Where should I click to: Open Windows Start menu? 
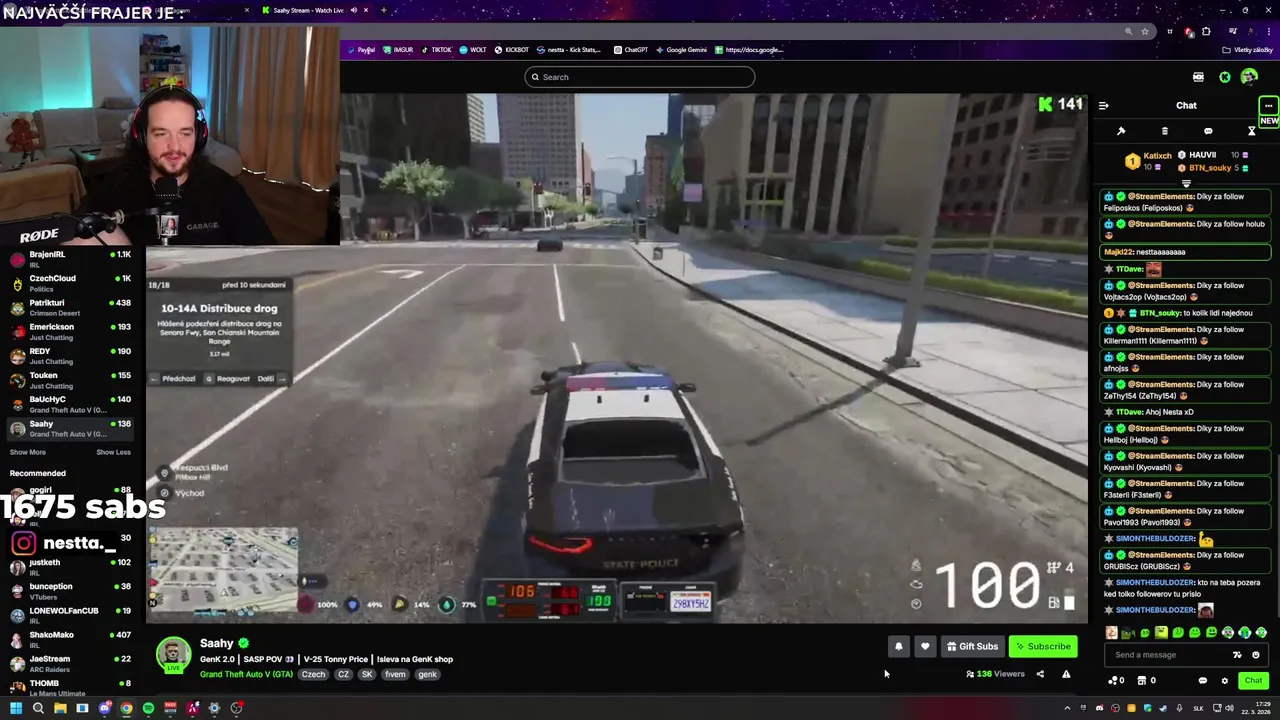pos(16,708)
